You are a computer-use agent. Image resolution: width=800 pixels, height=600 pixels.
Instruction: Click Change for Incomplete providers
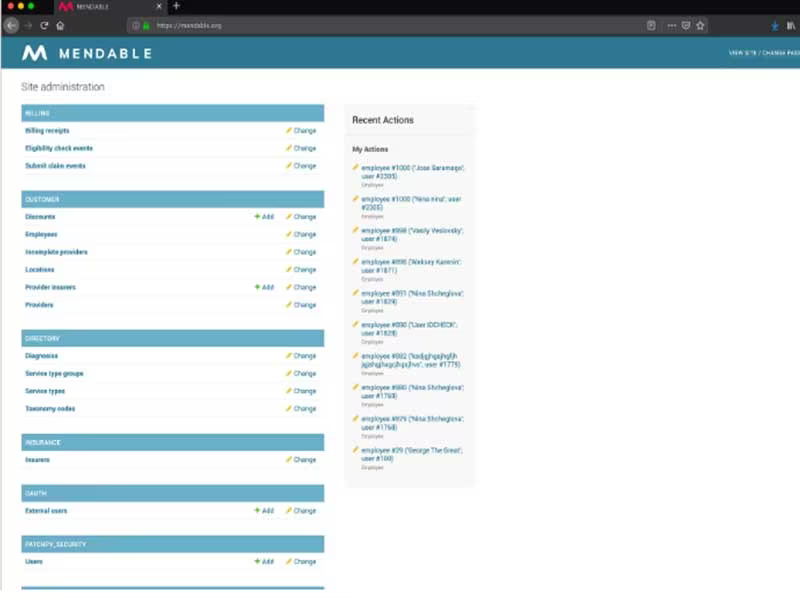click(x=302, y=252)
